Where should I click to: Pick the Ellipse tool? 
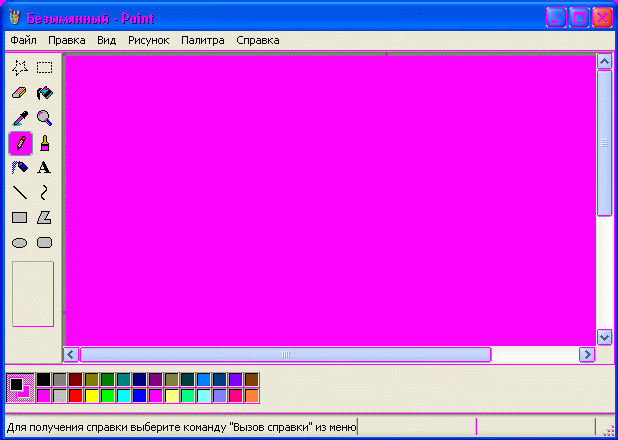click(x=20, y=243)
